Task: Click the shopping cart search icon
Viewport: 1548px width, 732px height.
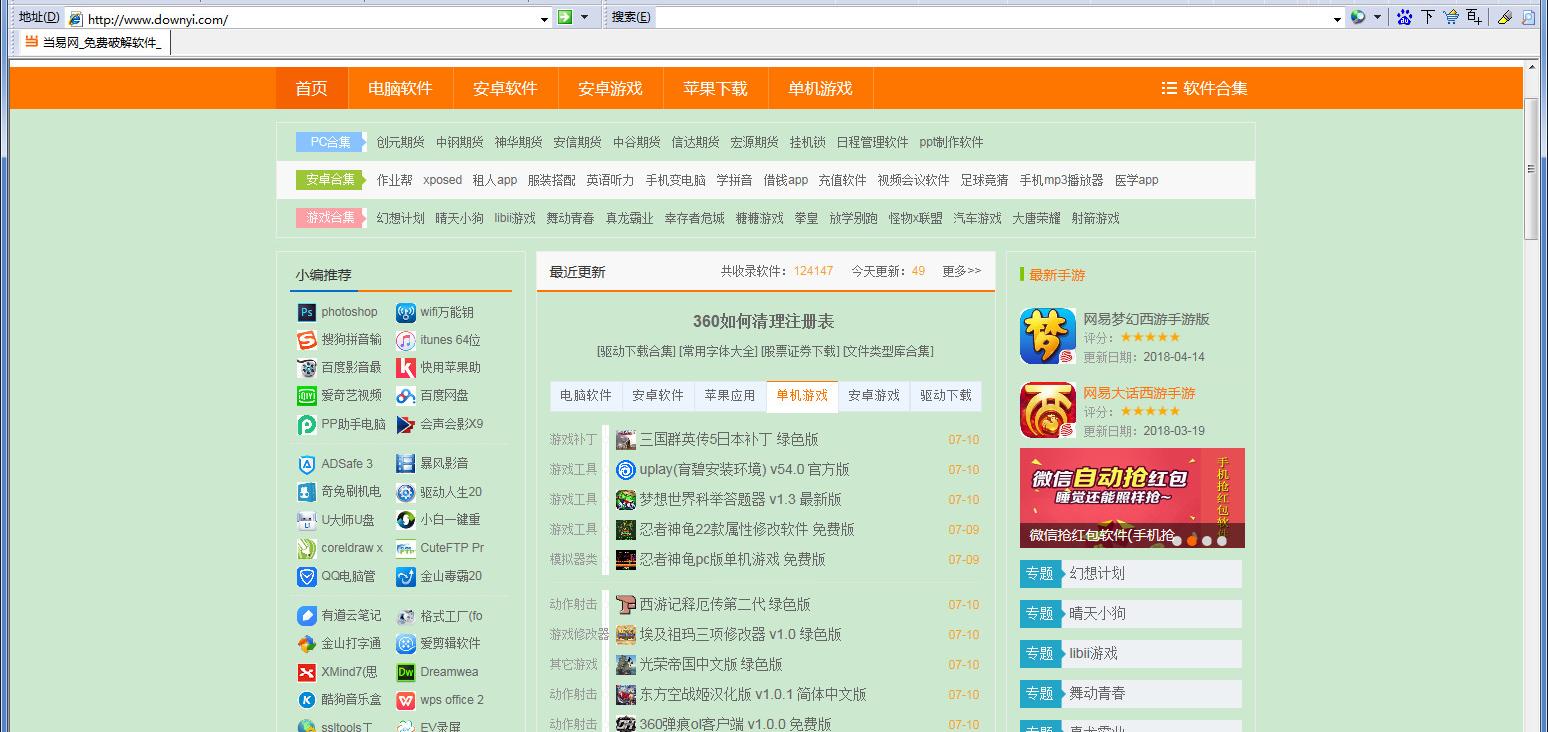Action: pos(1450,17)
